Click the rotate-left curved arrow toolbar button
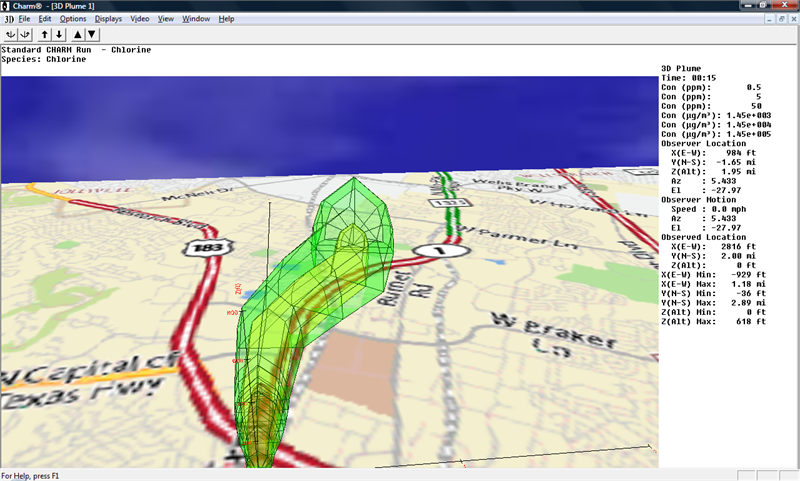The image size is (800, 481). point(11,34)
